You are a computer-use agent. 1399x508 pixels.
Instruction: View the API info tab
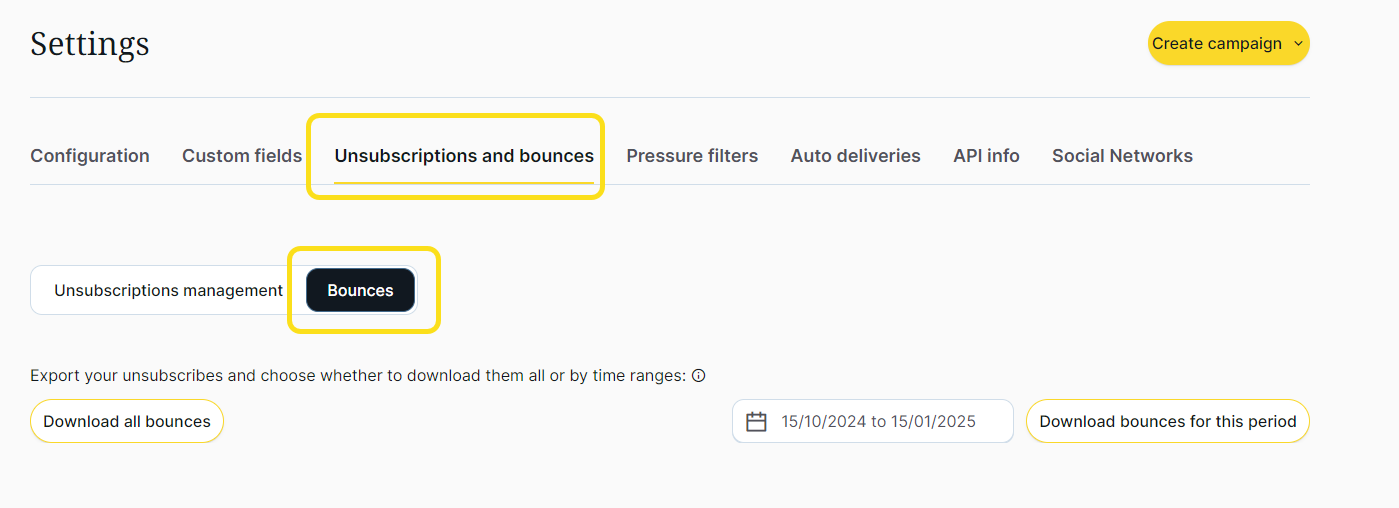(986, 156)
